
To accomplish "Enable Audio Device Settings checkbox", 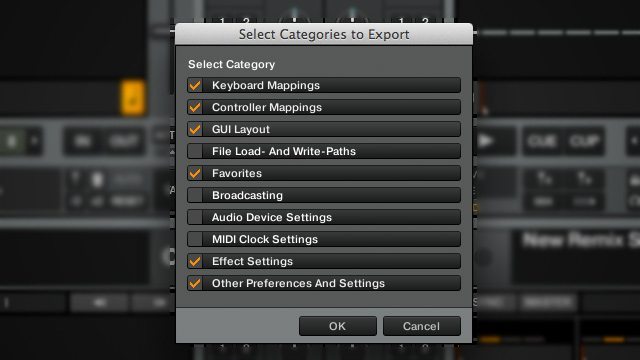I will 195,218.
